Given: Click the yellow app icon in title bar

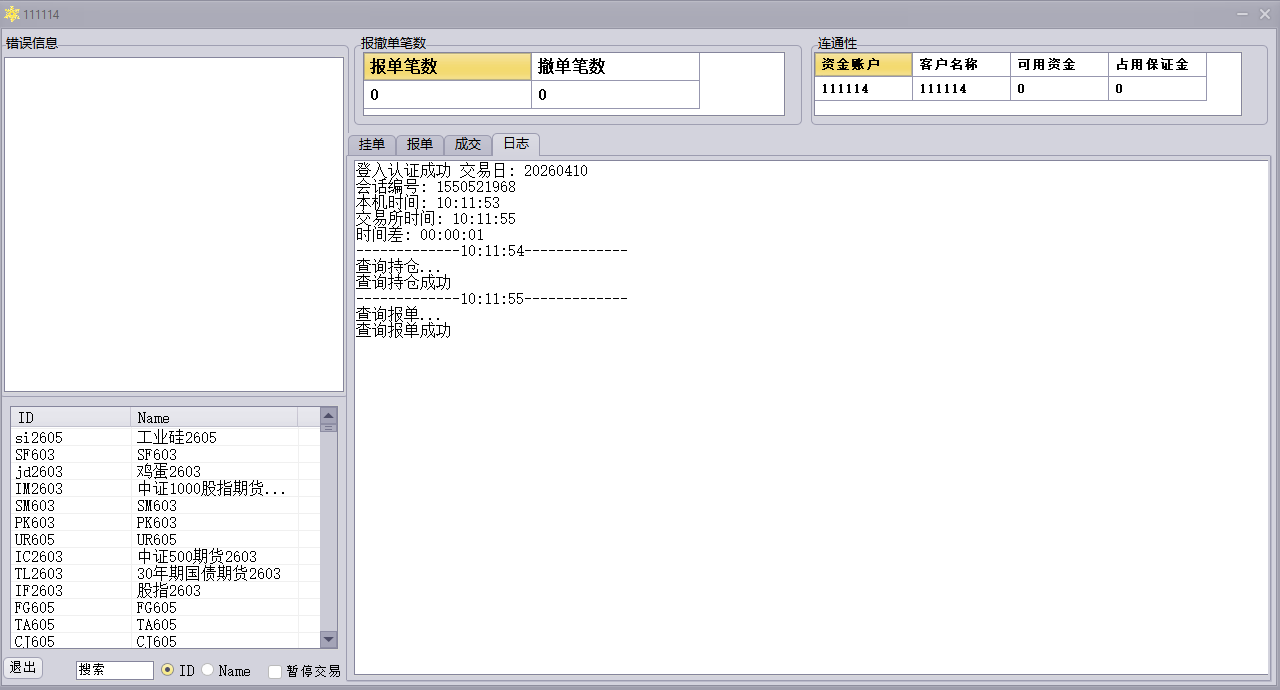Looking at the screenshot, I should [12, 14].
